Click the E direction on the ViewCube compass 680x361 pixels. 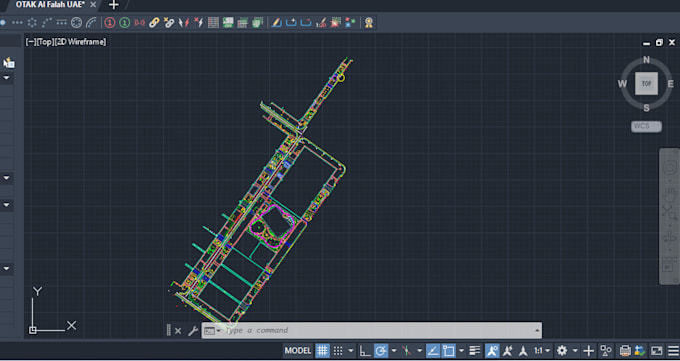tap(670, 84)
